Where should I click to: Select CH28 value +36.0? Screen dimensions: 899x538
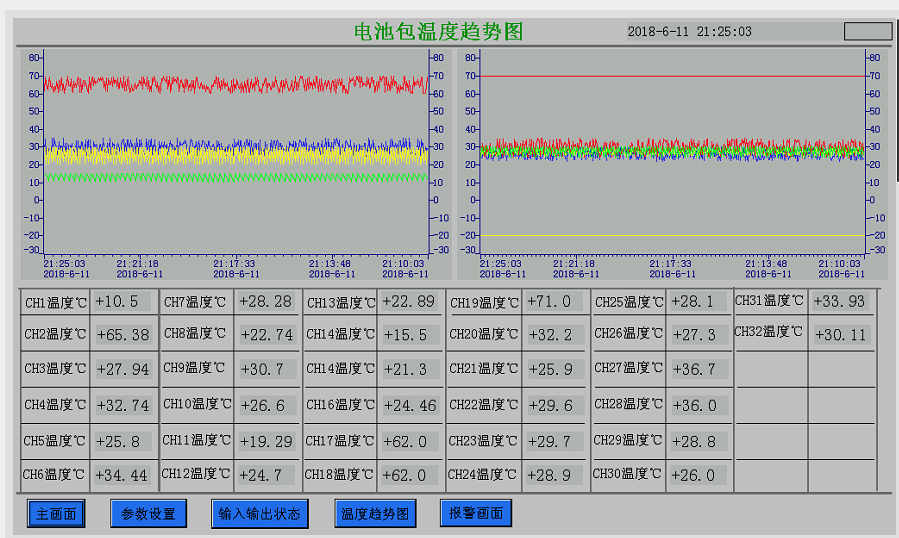point(699,406)
